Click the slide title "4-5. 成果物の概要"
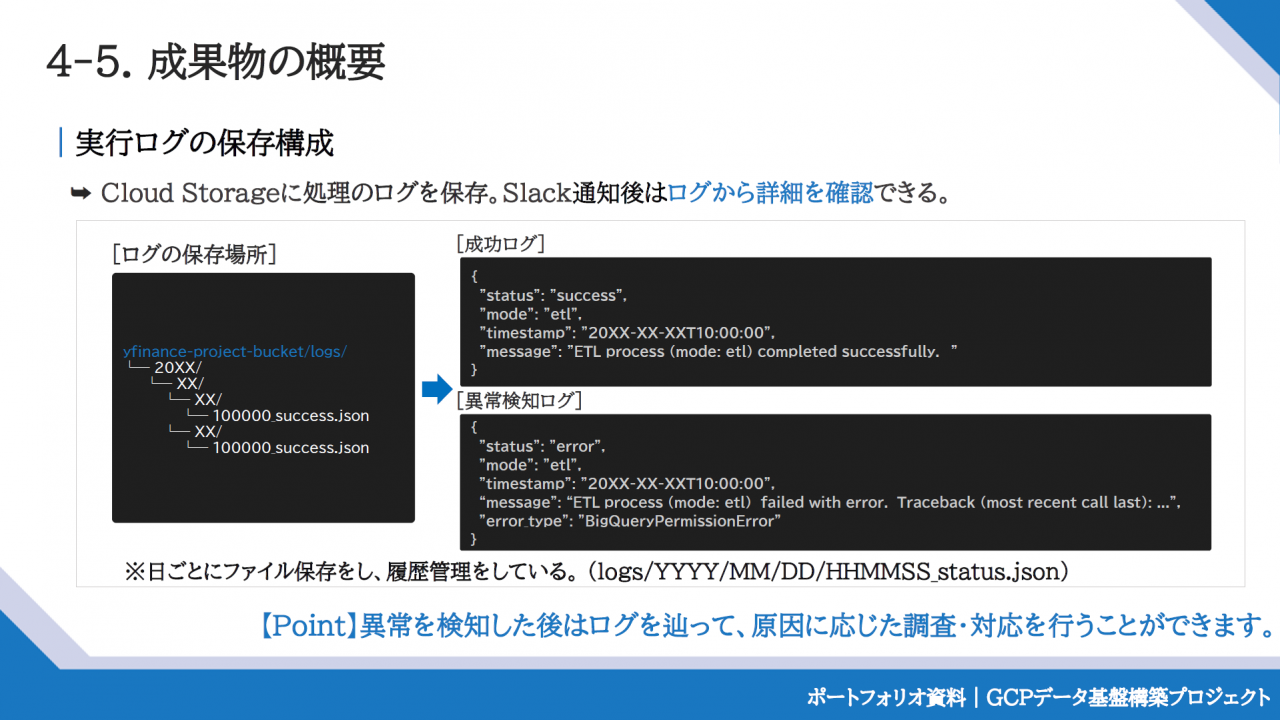This screenshot has width=1280, height=720. [x=215, y=62]
